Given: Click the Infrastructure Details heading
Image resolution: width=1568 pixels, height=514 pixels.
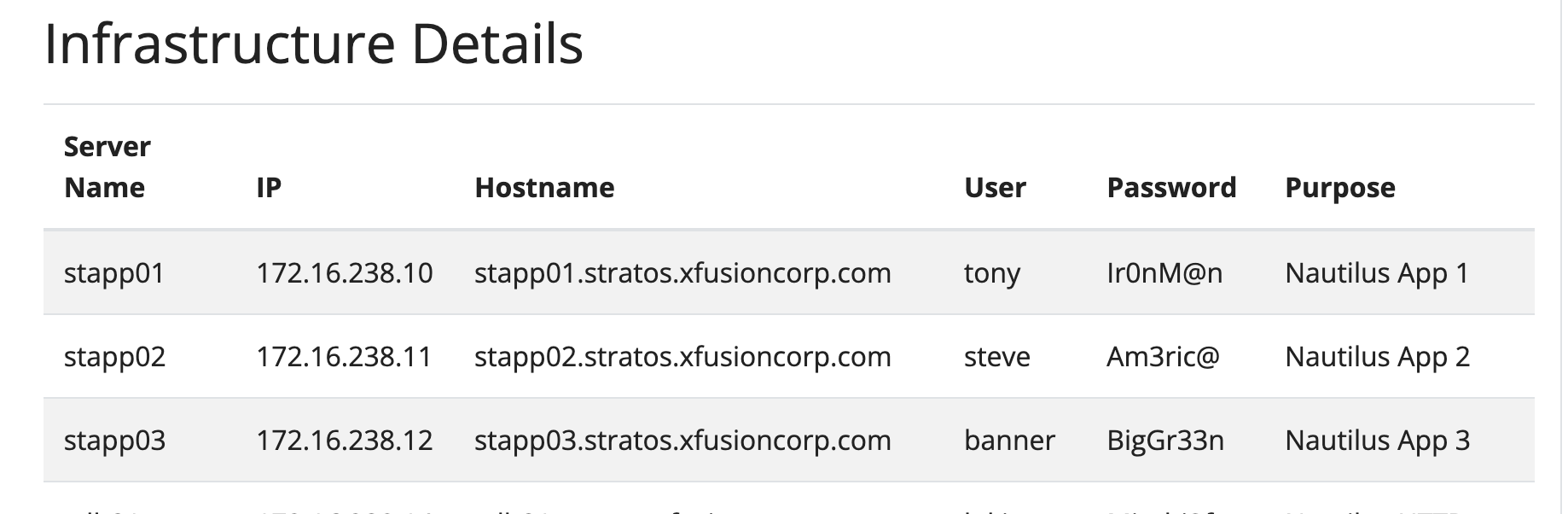Looking at the screenshot, I should pyautogui.click(x=313, y=44).
